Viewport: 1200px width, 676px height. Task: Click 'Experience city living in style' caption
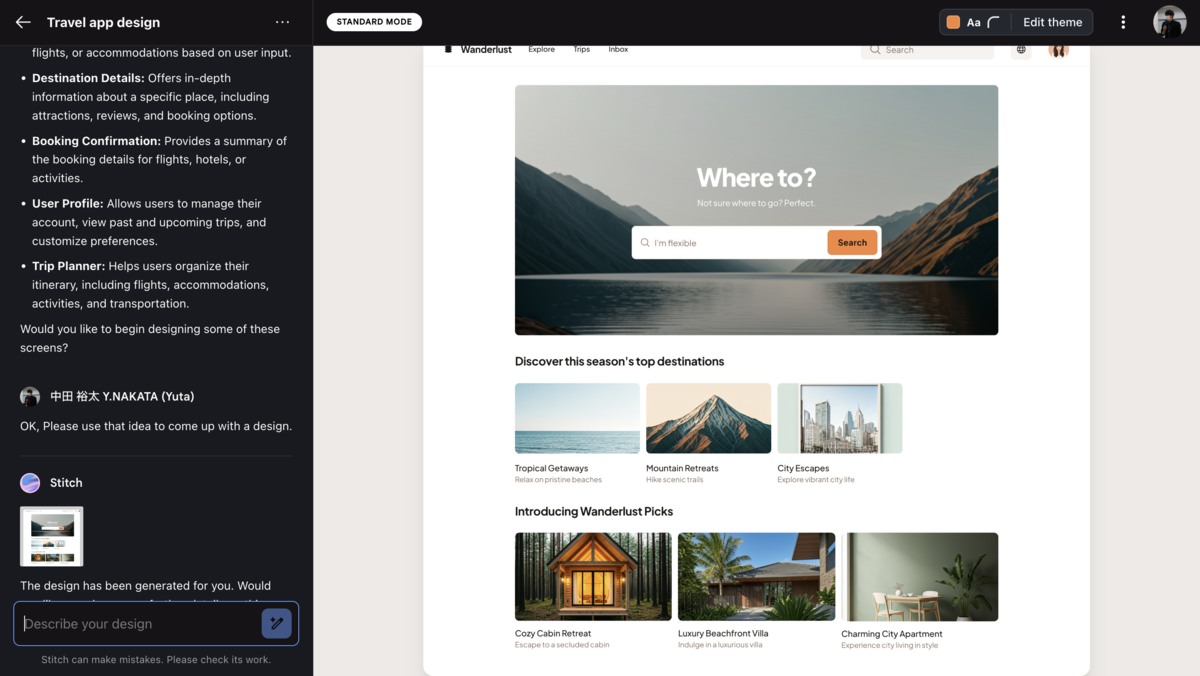pyautogui.click(x=890, y=645)
